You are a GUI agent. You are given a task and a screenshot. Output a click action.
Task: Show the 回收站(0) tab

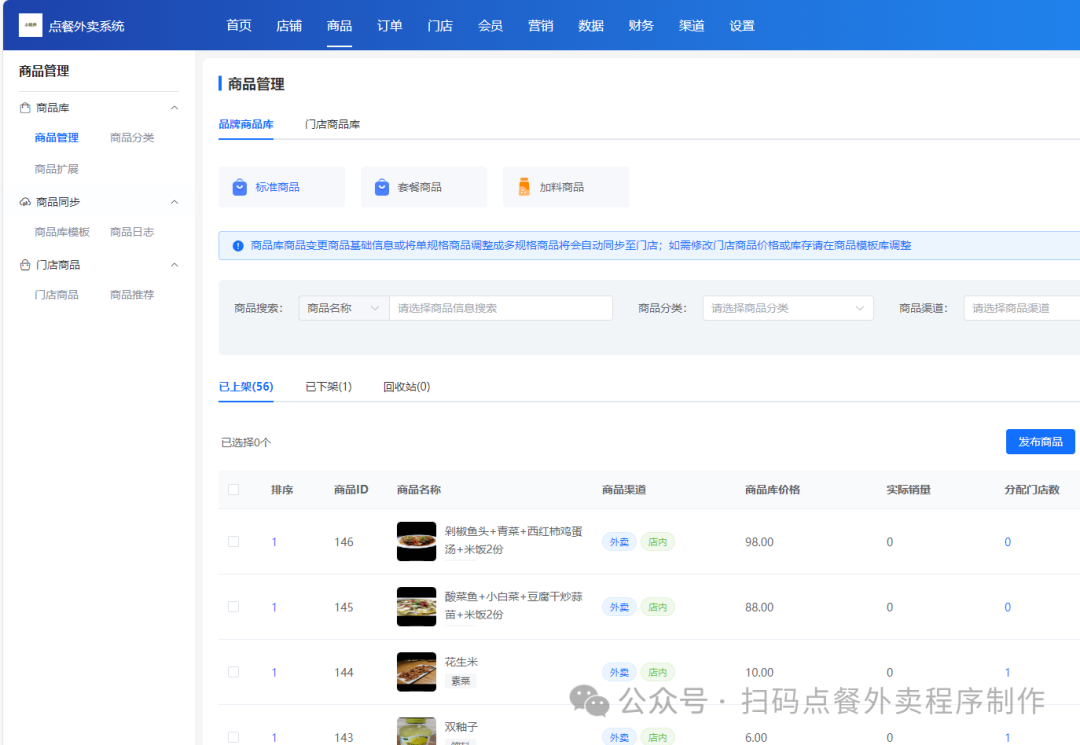(x=406, y=387)
